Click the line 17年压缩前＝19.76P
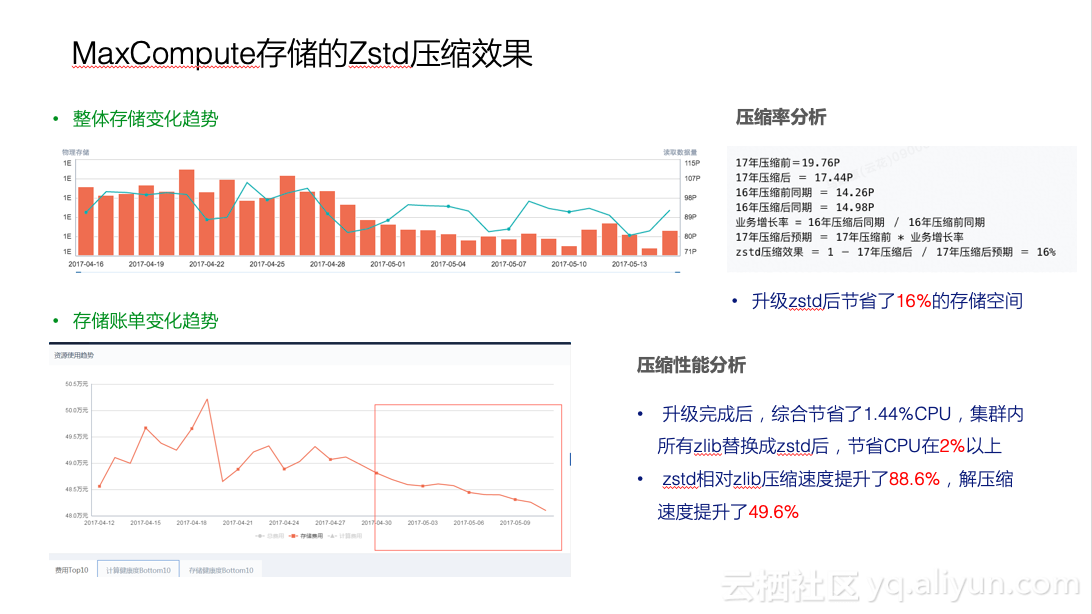This screenshot has width=1092, height=614. coord(788,162)
